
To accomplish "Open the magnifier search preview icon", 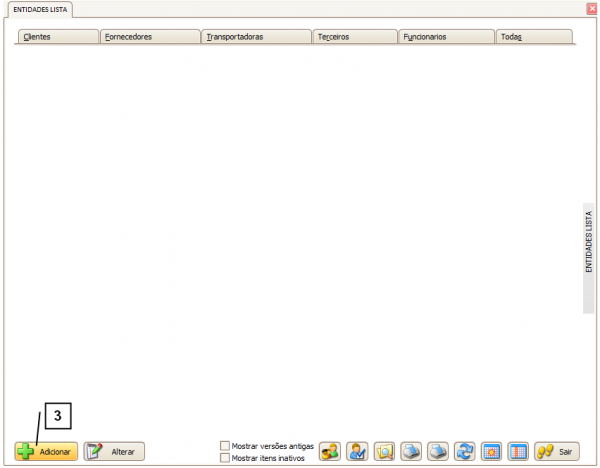I will (x=385, y=452).
